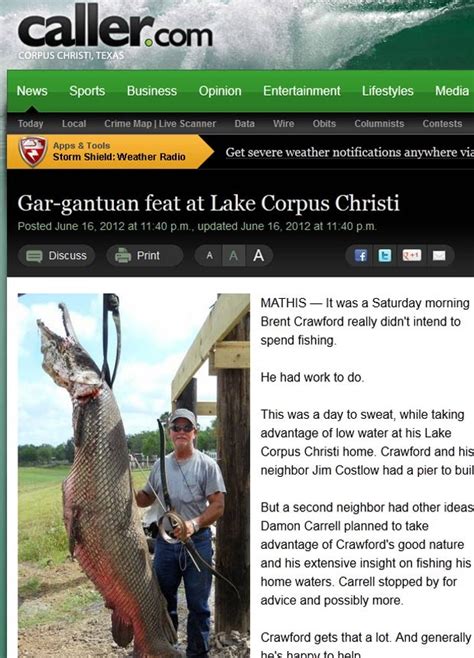The width and height of the screenshot is (474, 658).
Task: Select the smallest text size A
Action: 209,256
